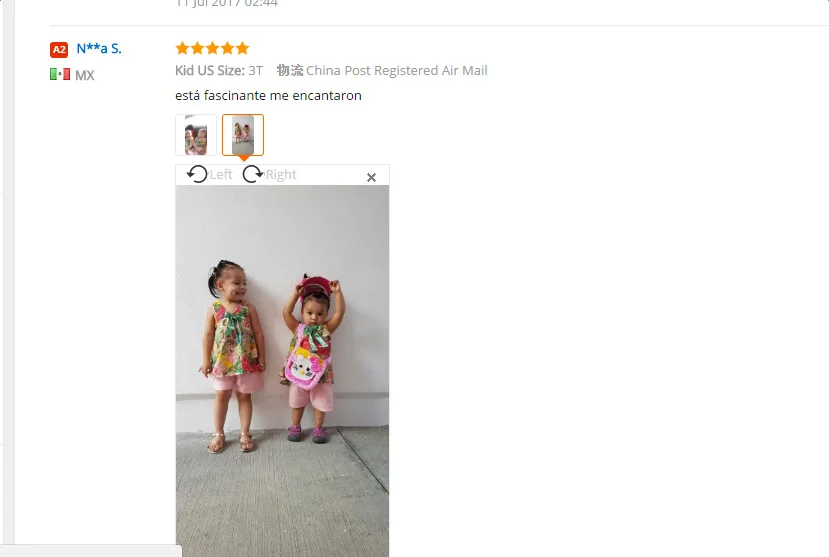
Task: Click the enlarged photo of two children
Action: (x=282, y=370)
